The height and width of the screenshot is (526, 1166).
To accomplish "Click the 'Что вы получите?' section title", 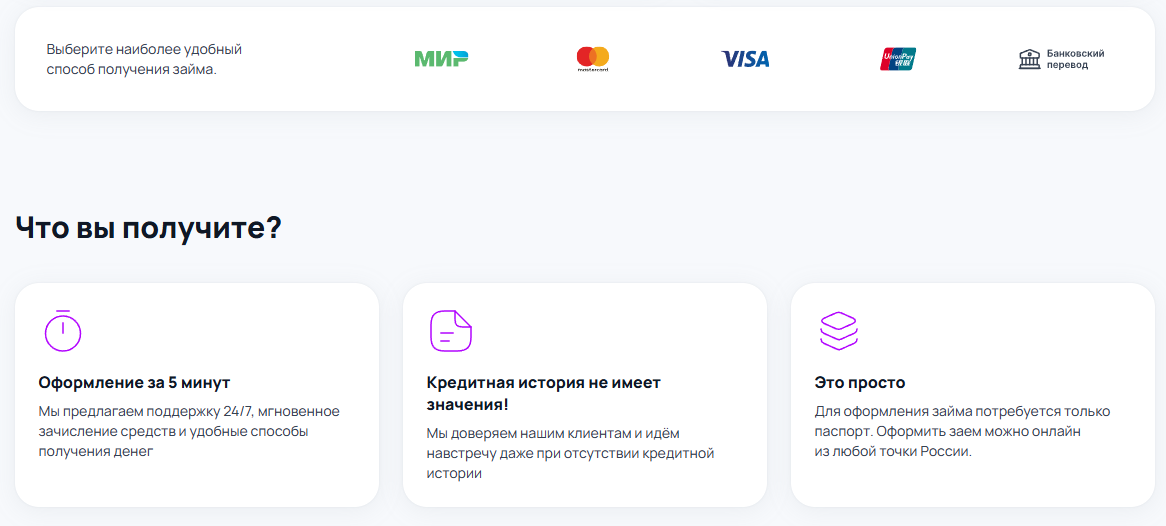I will click(x=148, y=227).
